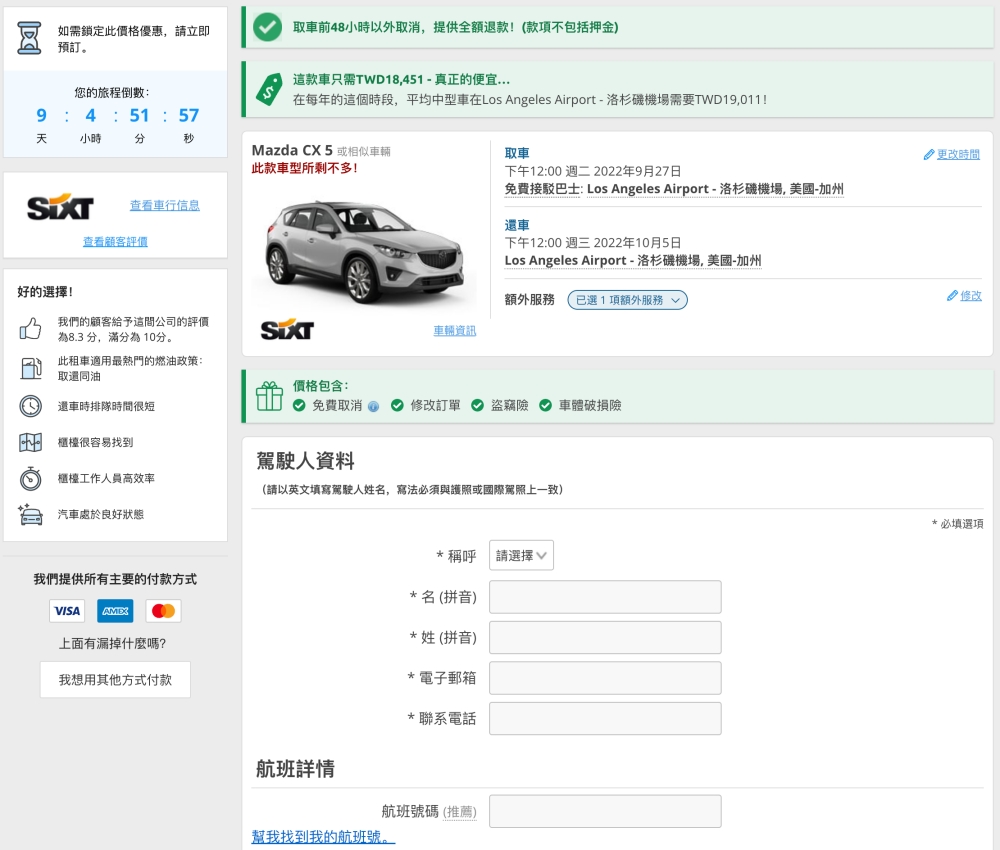Click the gift box icon in price includes
Screen dimensions: 1000x850
[x=269, y=396]
